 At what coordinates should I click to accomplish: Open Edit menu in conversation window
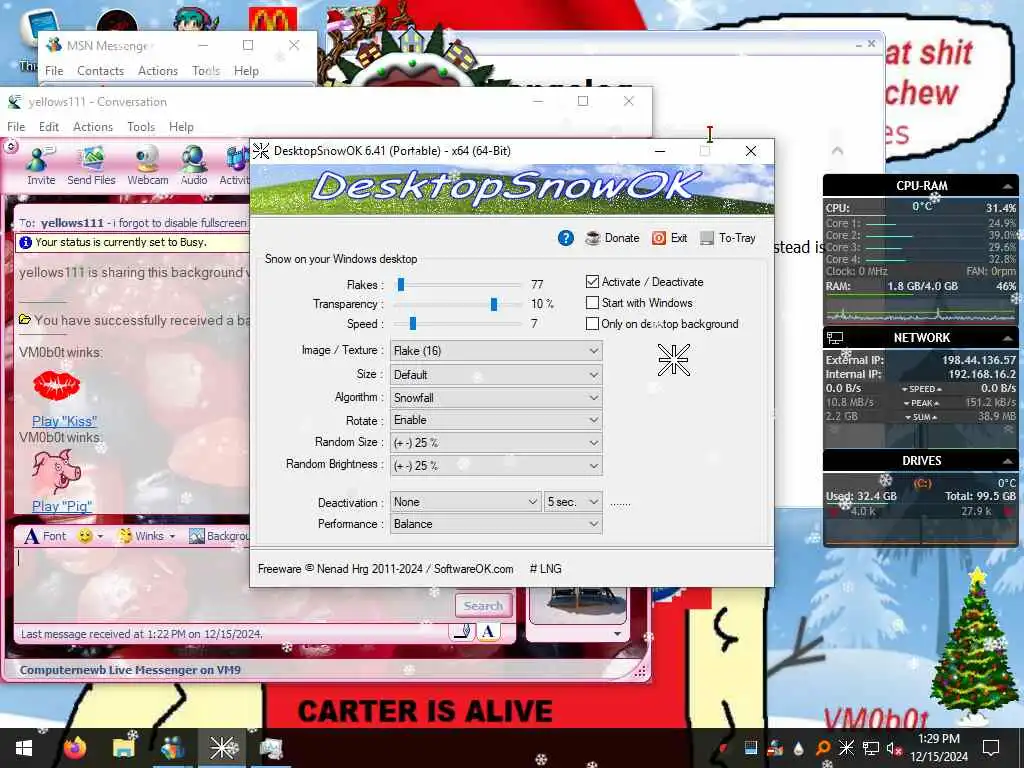49,127
